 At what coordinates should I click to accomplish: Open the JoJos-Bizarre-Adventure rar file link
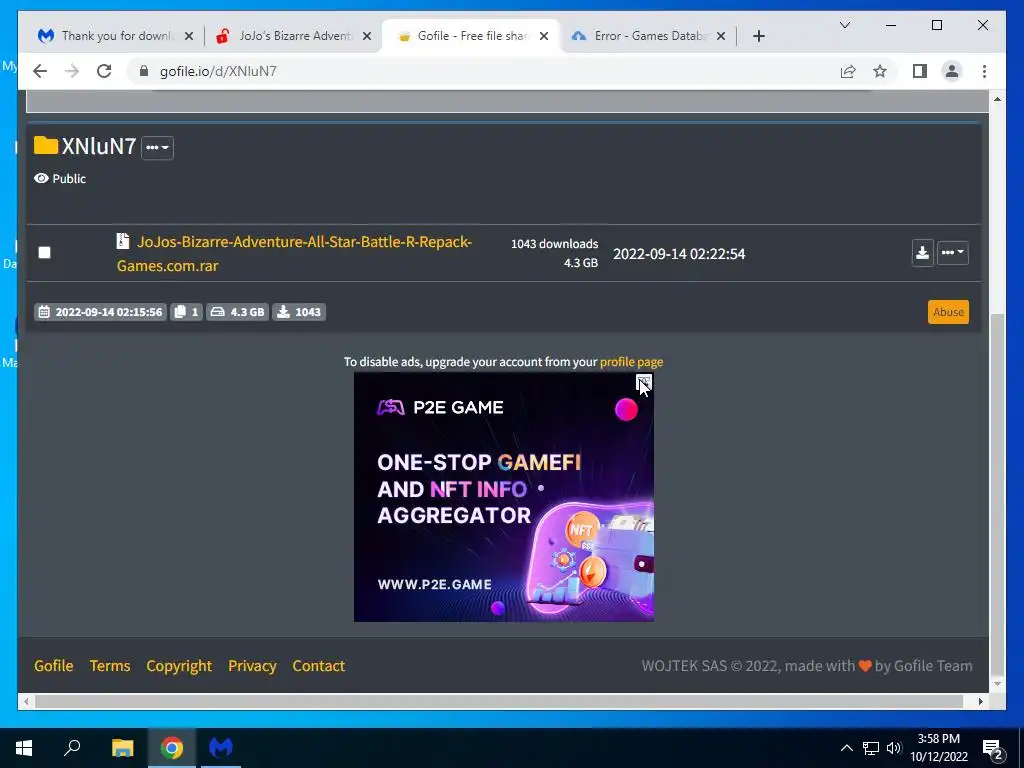(294, 253)
